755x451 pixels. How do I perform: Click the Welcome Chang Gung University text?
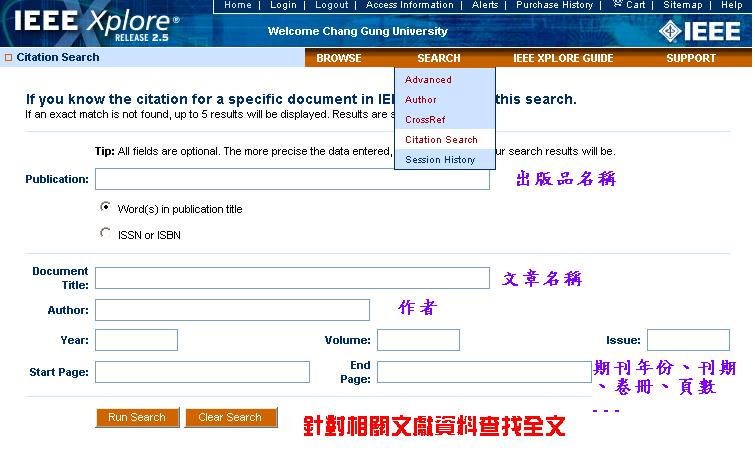(x=358, y=31)
